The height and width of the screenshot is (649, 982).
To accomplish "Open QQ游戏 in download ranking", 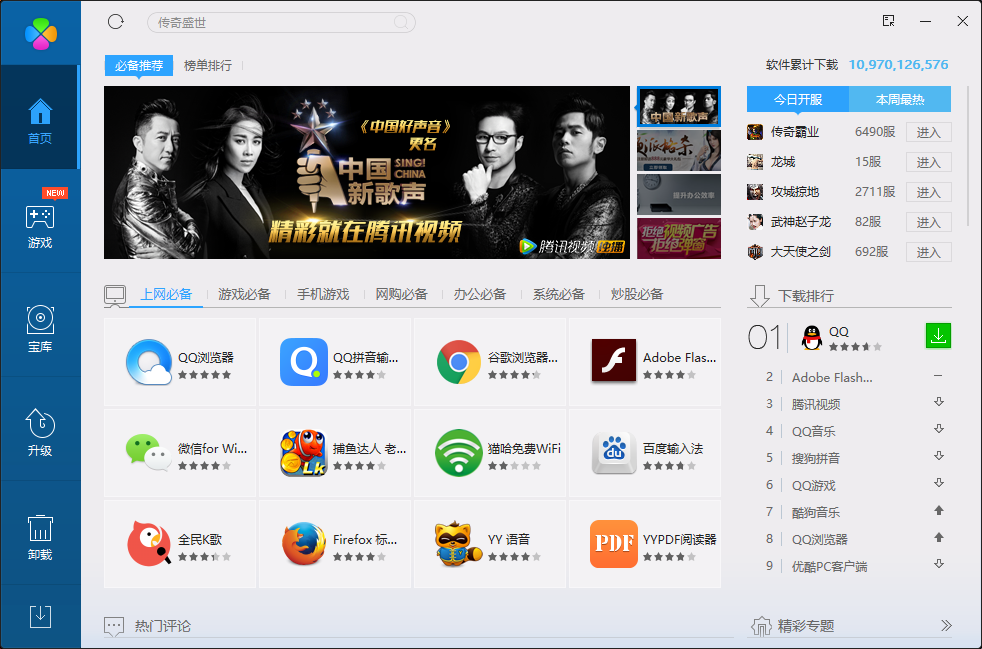I will pos(814,485).
